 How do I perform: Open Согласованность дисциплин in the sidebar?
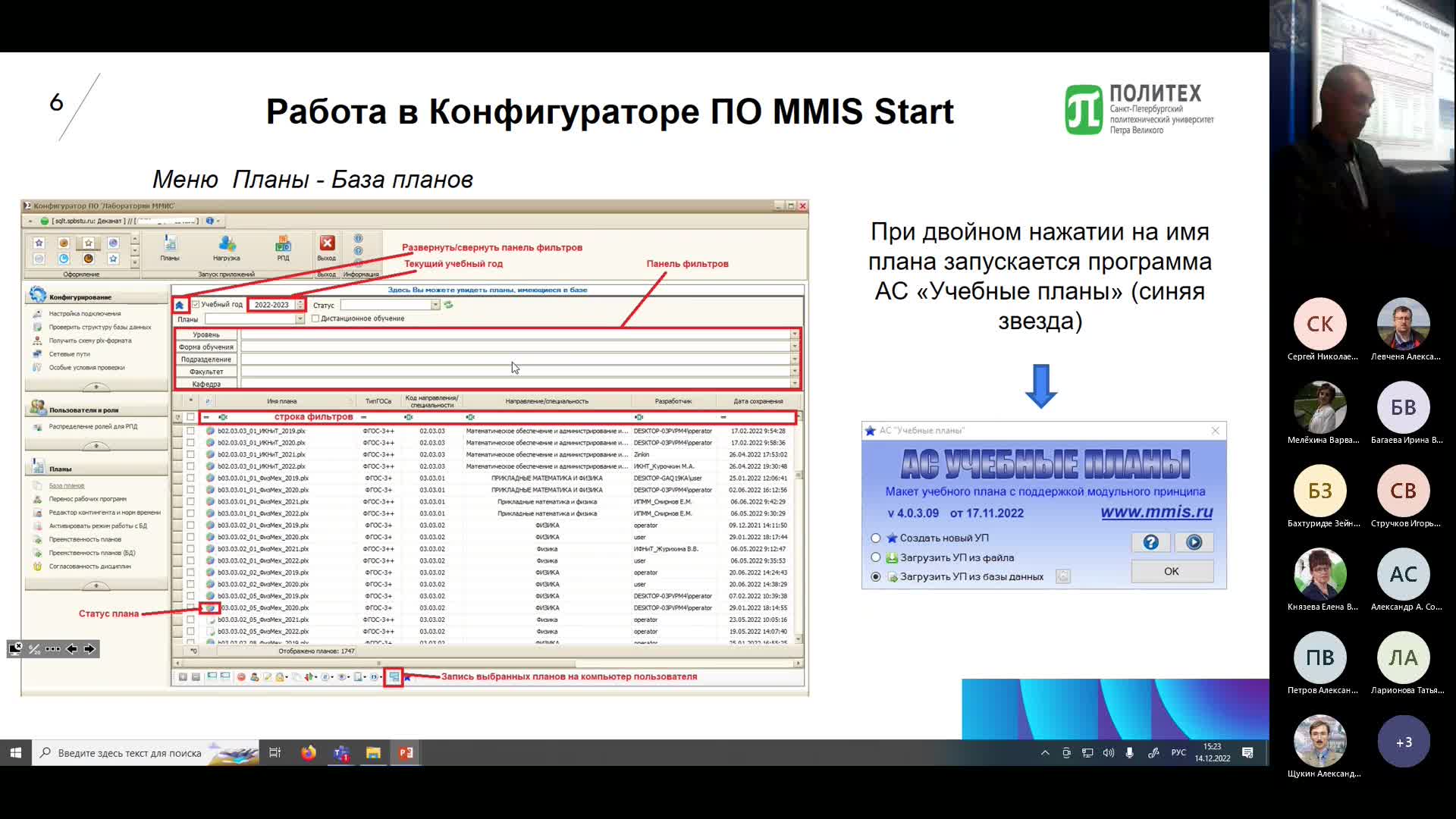tap(89, 566)
